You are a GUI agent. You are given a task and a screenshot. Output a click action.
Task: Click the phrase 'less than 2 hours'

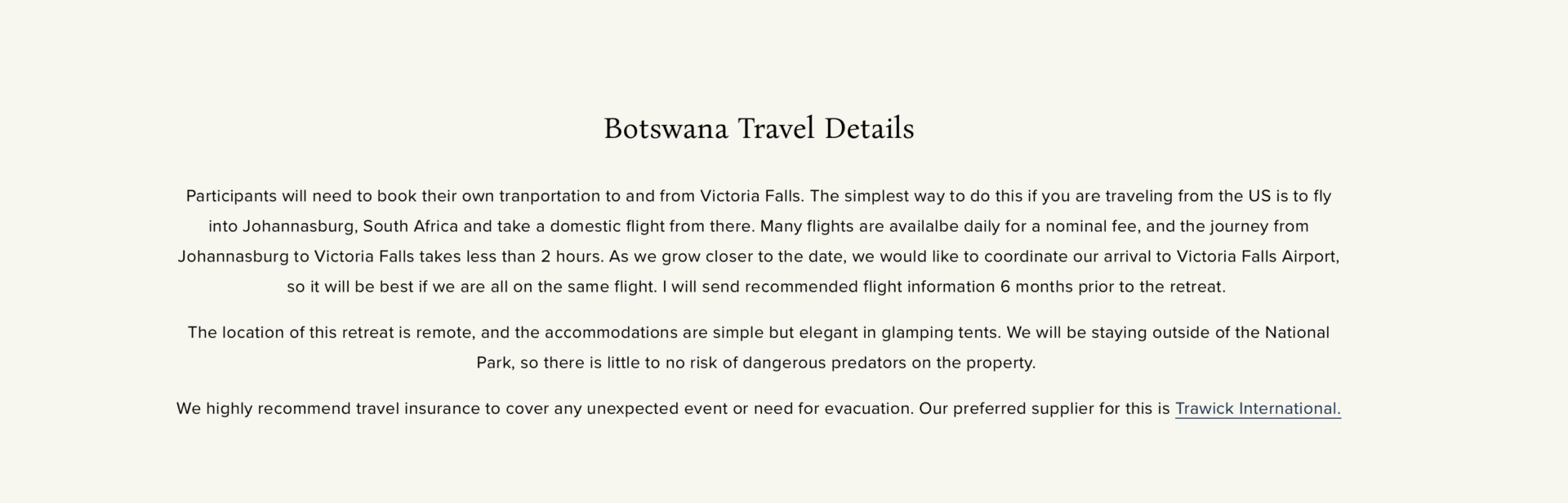(x=535, y=256)
